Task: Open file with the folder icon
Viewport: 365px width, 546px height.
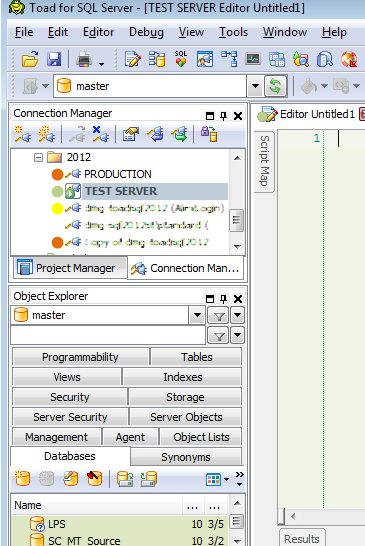Action: (30, 59)
